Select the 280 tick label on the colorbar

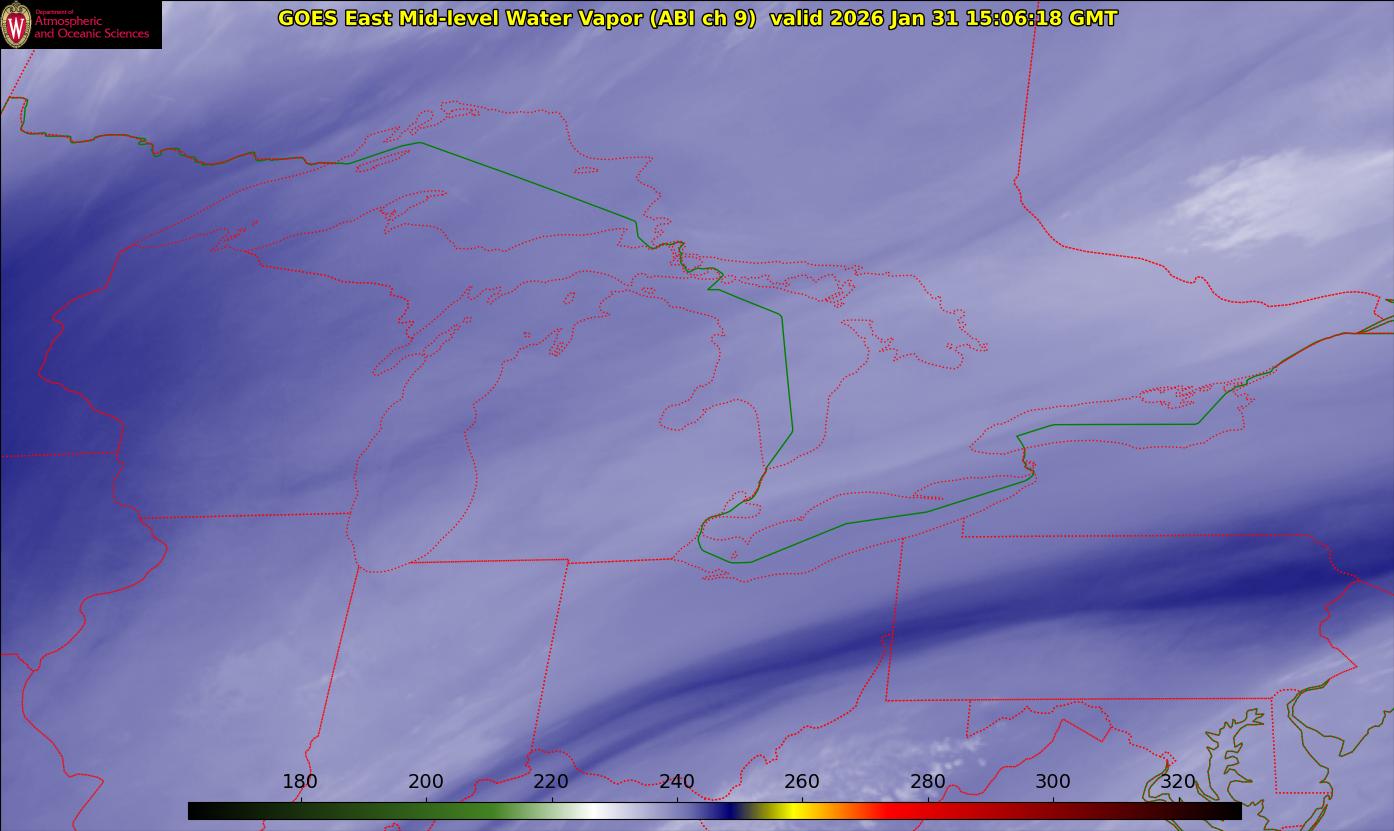coord(928,782)
